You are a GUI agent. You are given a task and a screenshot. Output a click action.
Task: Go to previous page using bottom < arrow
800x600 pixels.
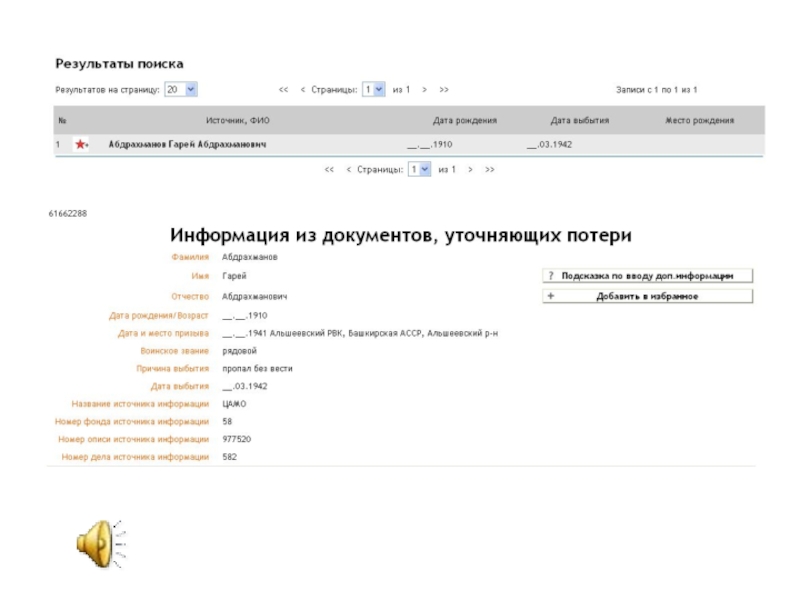click(349, 170)
